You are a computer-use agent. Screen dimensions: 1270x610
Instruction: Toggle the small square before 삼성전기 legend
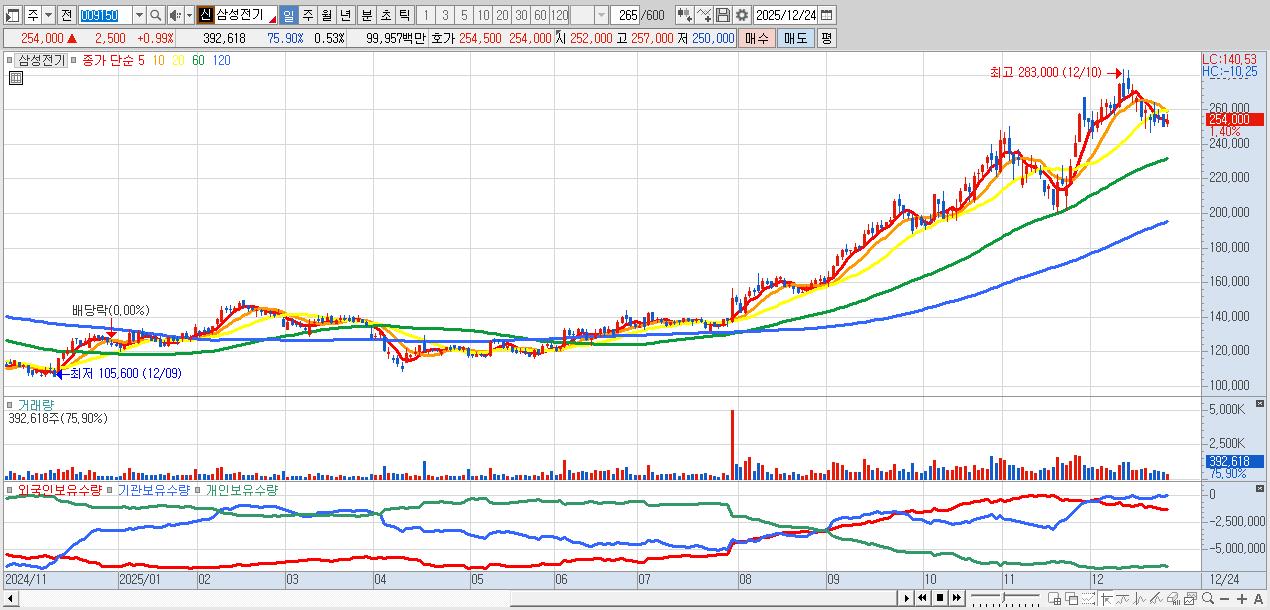(x=11, y=60)
